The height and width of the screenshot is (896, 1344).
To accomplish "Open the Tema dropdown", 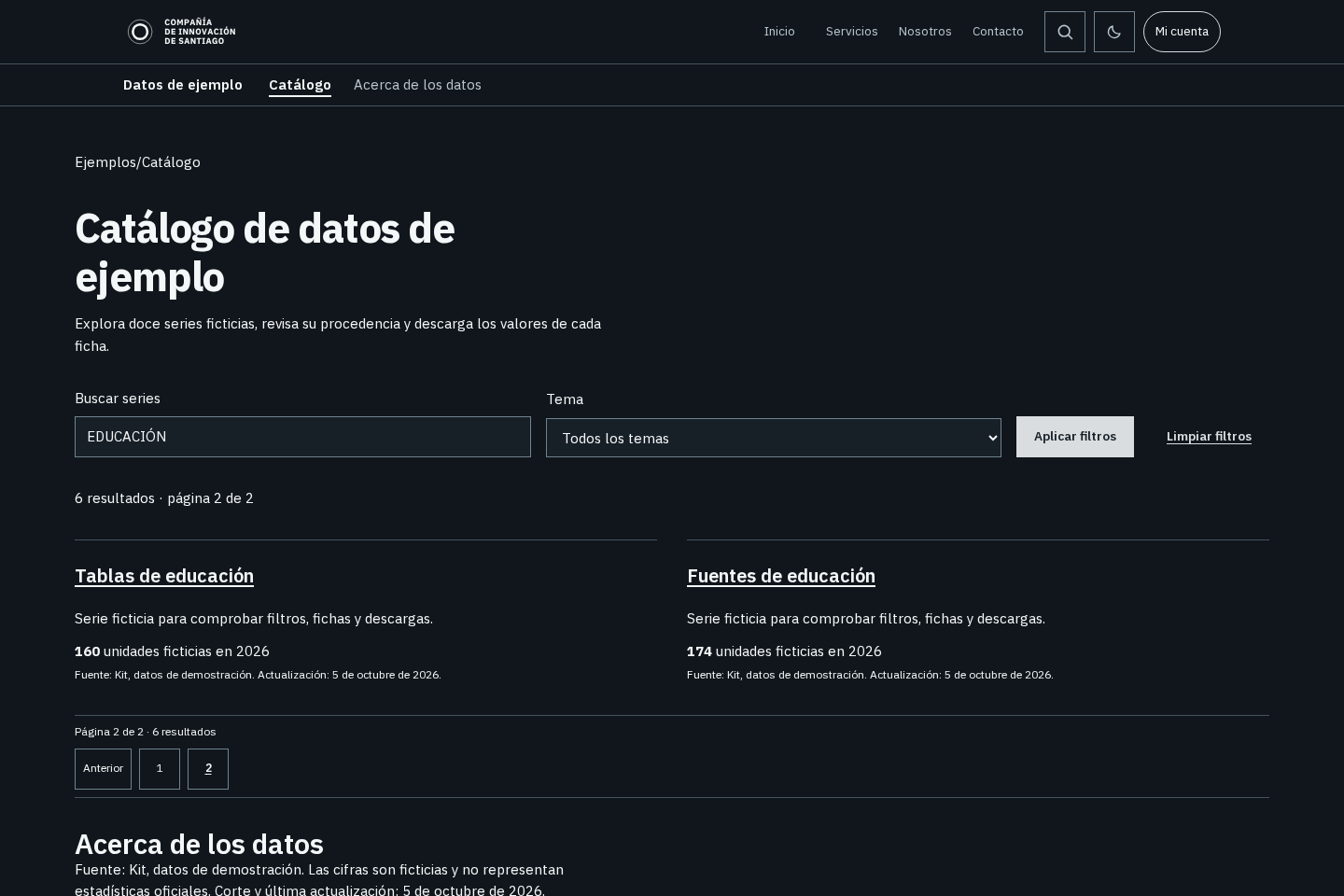I will [774, 438].
